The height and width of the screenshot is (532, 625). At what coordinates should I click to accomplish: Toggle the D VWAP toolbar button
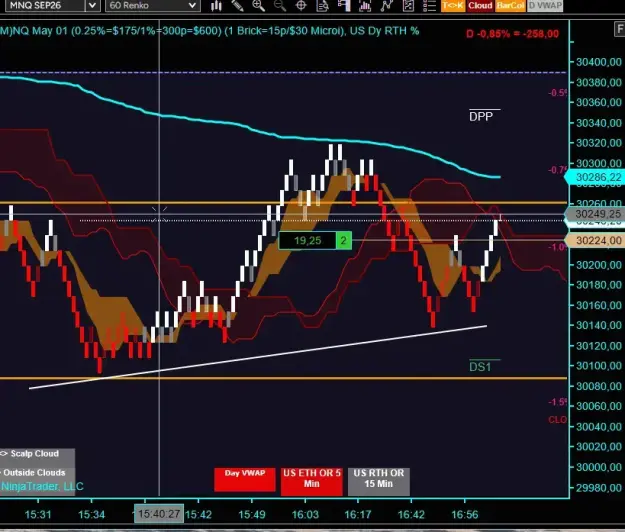pos(545,6)
